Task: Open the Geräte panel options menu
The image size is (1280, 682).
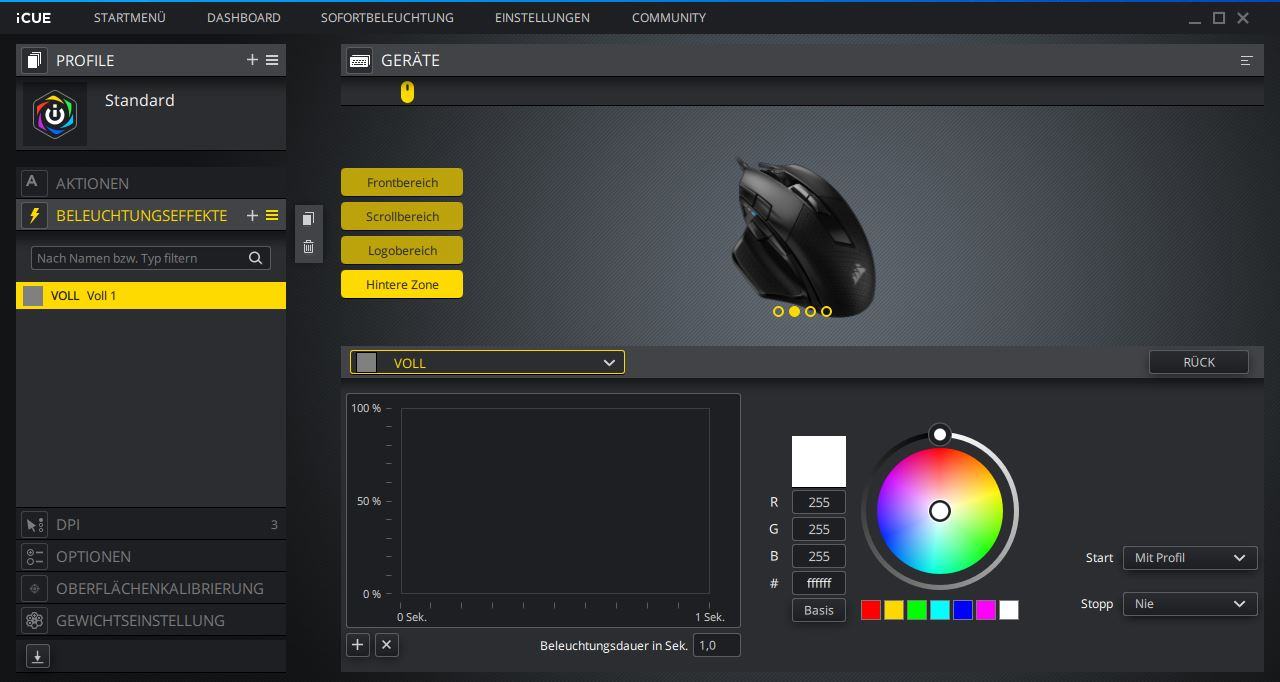Action: click(1246, 60)
